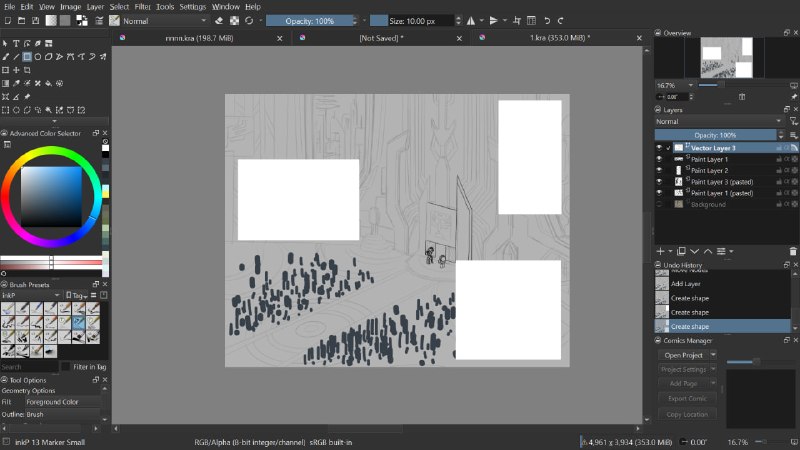Screen dimensions: 800x450
Task: Switch to the mmn.kra document tab
Action: click(199, 38)
